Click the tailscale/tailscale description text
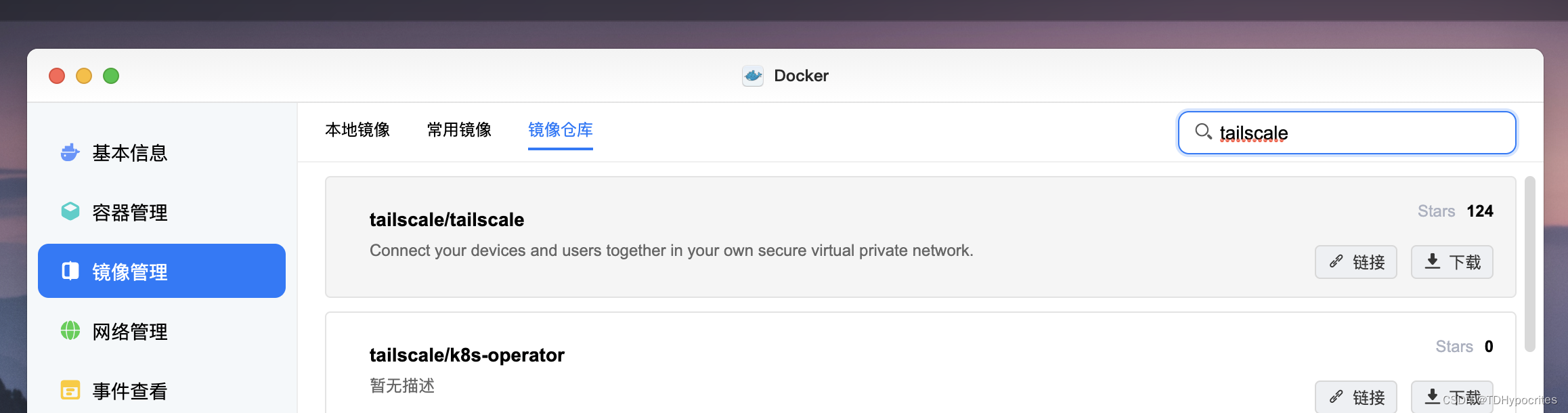 coord(672,251)
